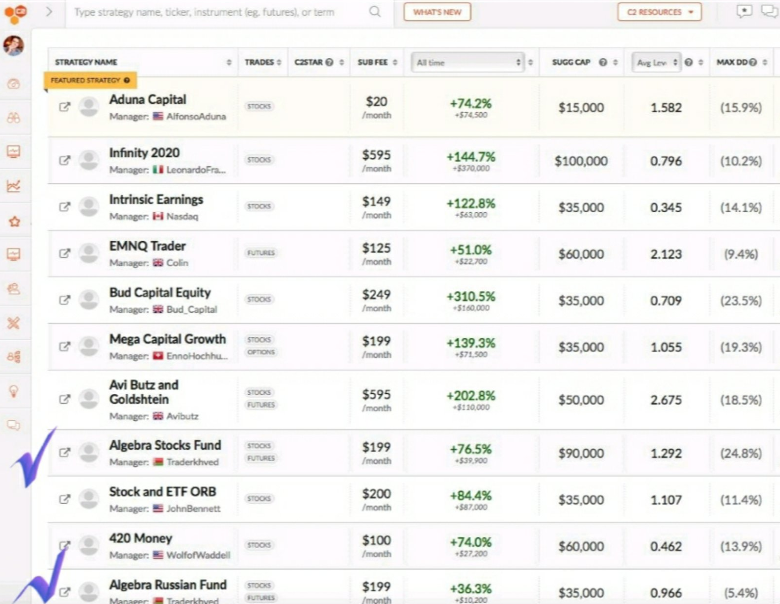Open the Intrinsic Earnings strategy link
780x604 pixels.
point(156,200)
